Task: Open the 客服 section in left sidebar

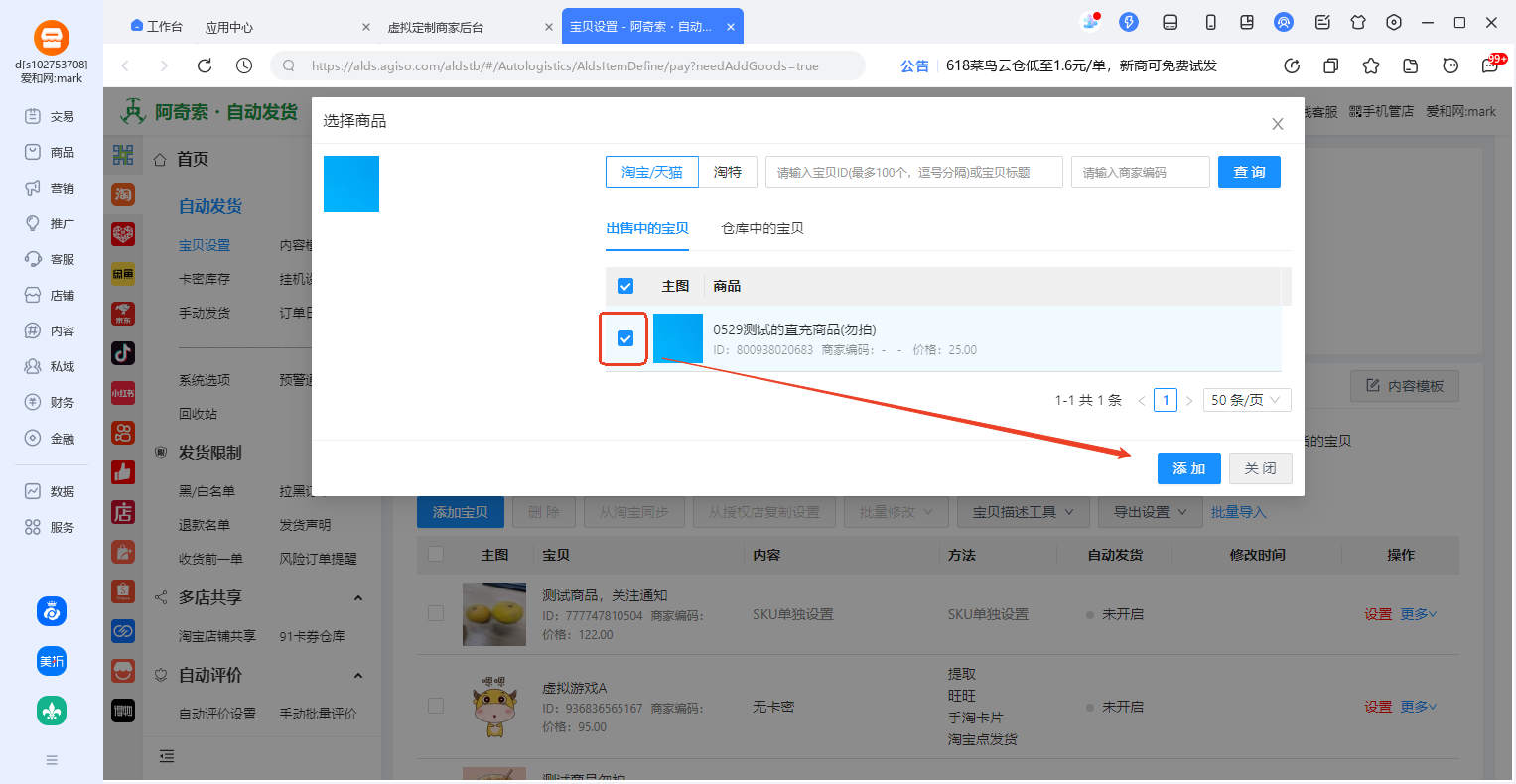Action: click(51, 259)
